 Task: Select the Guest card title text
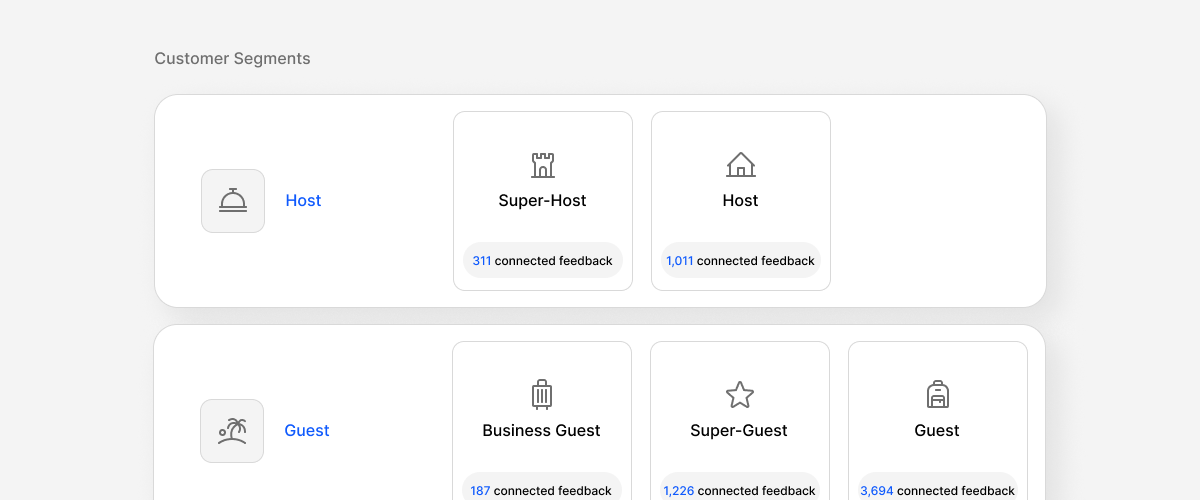(937, 431)
